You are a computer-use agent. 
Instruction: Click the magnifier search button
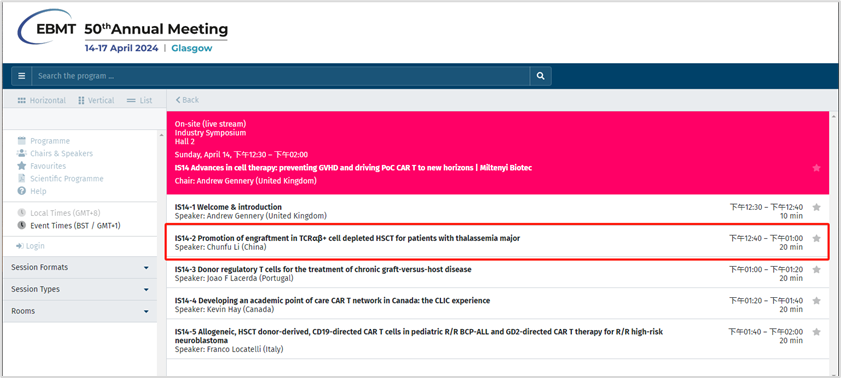(541, 76)
